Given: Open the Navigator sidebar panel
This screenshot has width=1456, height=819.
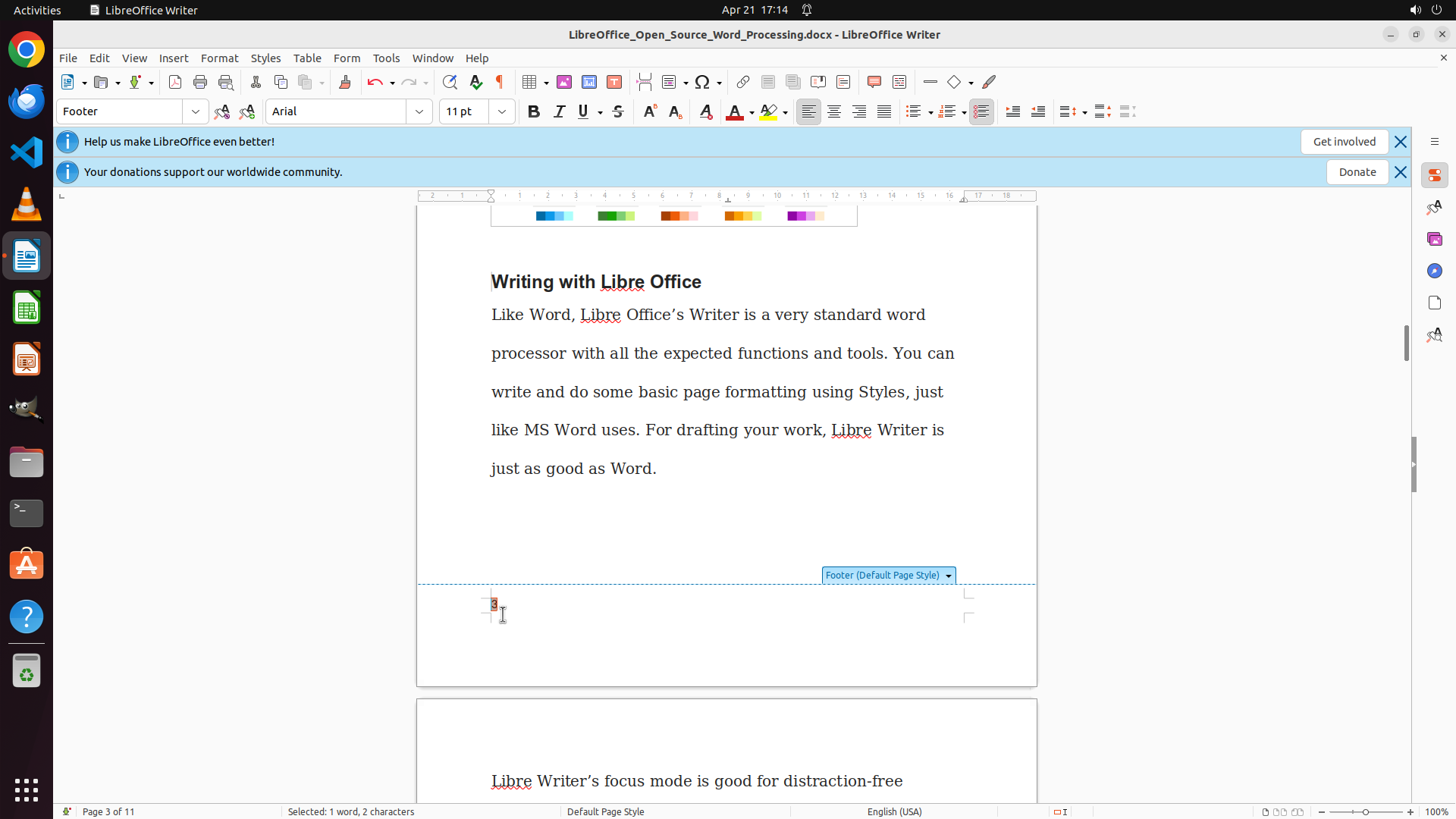Looking at the screenshot, I should (x=1434, y=271).
